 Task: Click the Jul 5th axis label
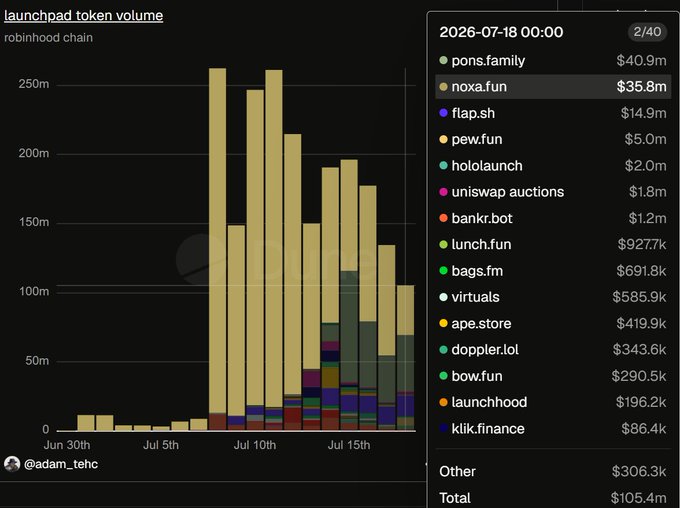click(x=161, y=445)
